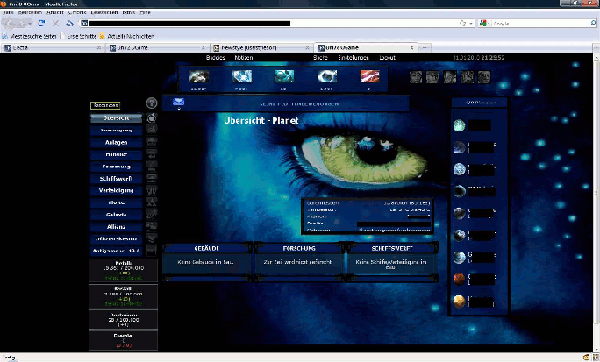This screenshot has width=600, height=362.
Task: Open the Datei menu
Action: pos(8,12)
